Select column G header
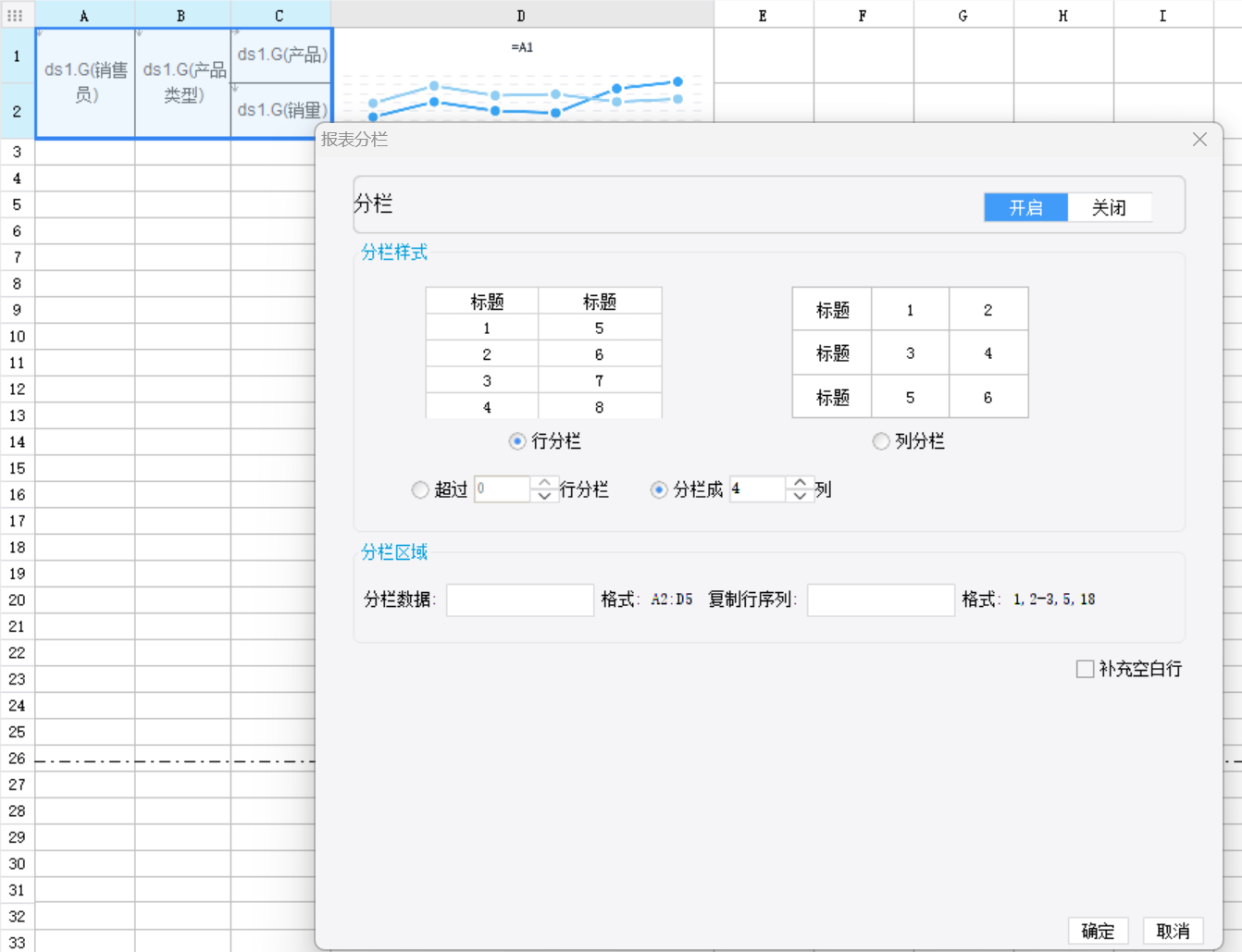The height and width of the screenshot is (952, 1242). (x=964, y=15)
